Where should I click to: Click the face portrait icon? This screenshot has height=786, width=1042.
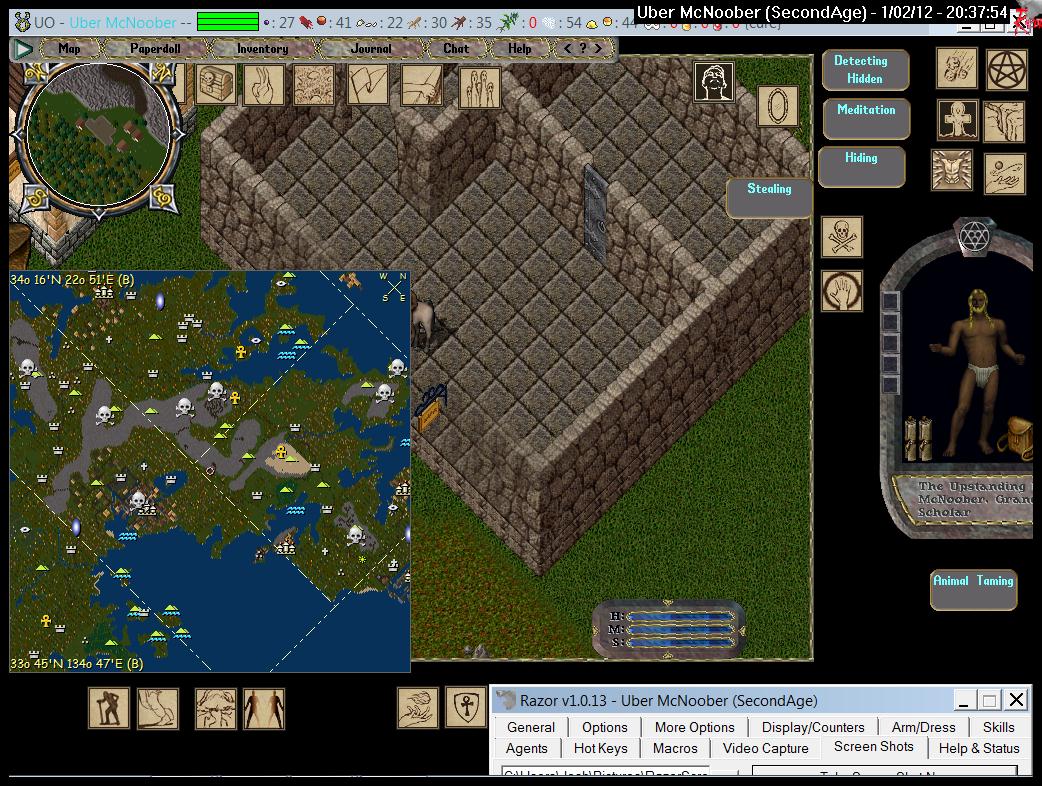tap(714, 82)
